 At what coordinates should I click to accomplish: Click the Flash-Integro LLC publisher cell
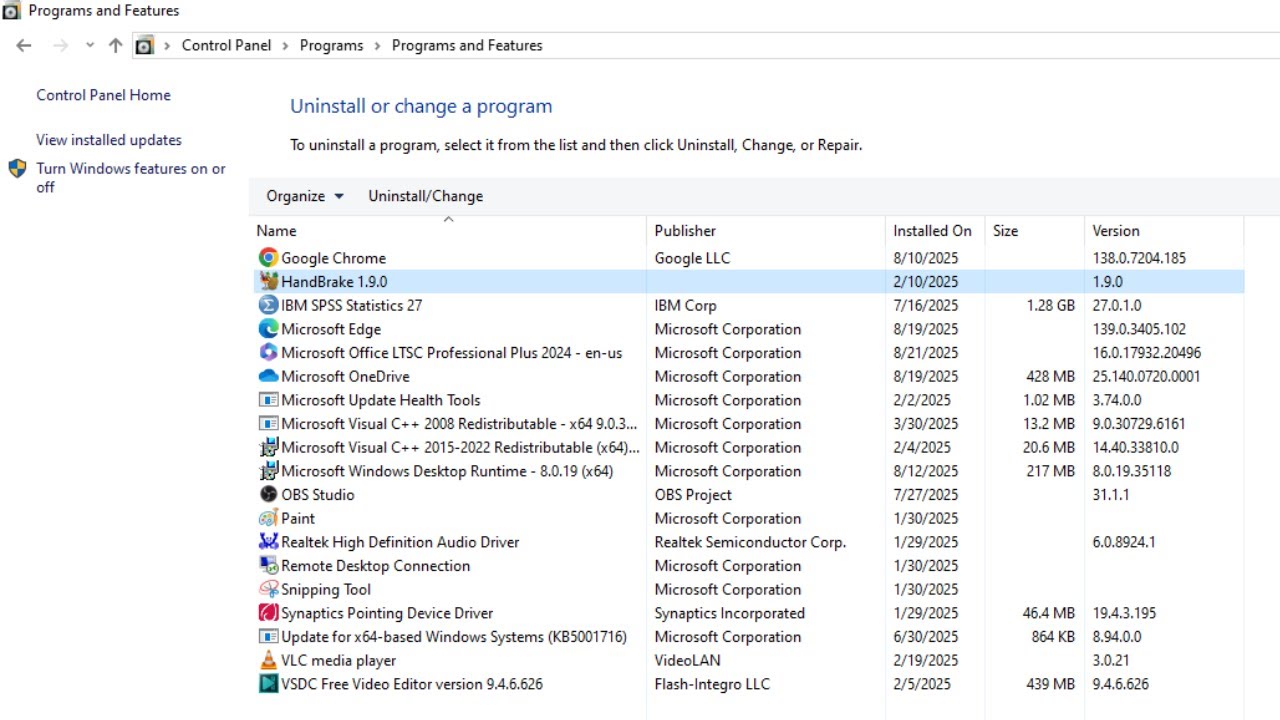712,685
